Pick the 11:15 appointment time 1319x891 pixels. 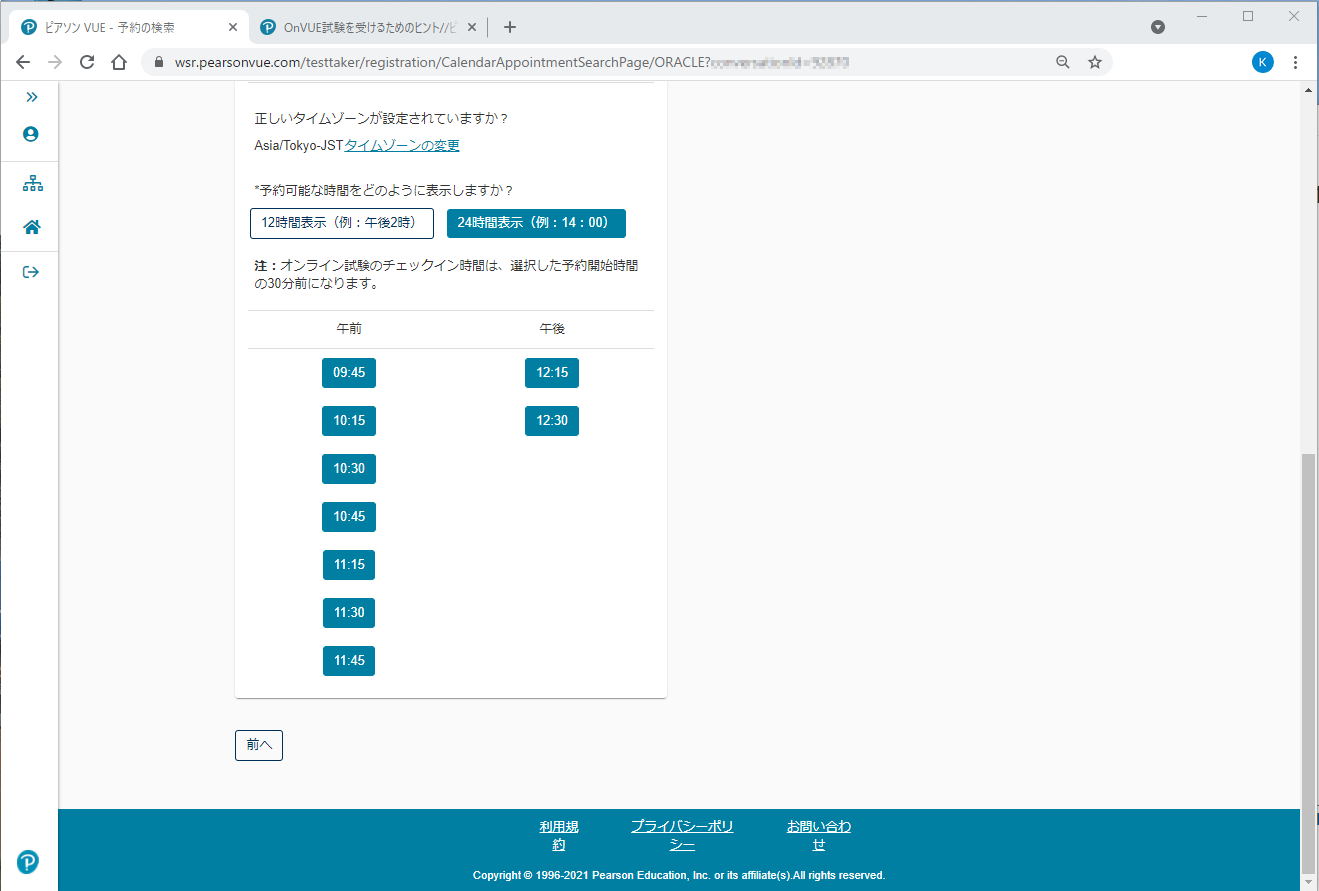(x=349, y=565)
